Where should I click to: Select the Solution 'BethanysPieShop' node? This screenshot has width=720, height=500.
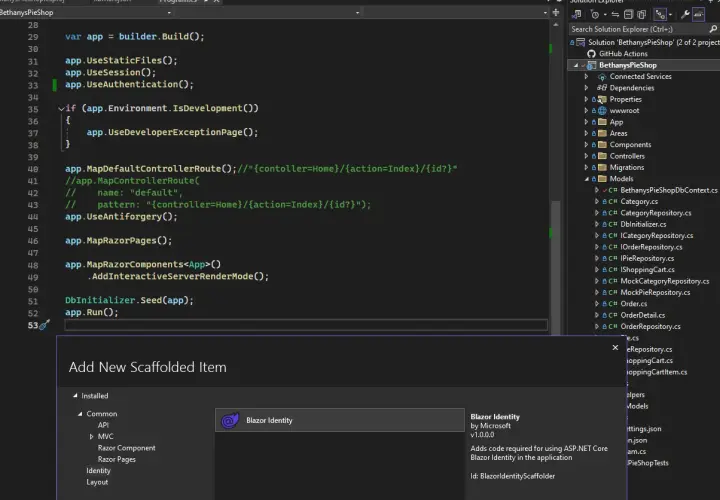pyautogui.click(x=653, y=42)
